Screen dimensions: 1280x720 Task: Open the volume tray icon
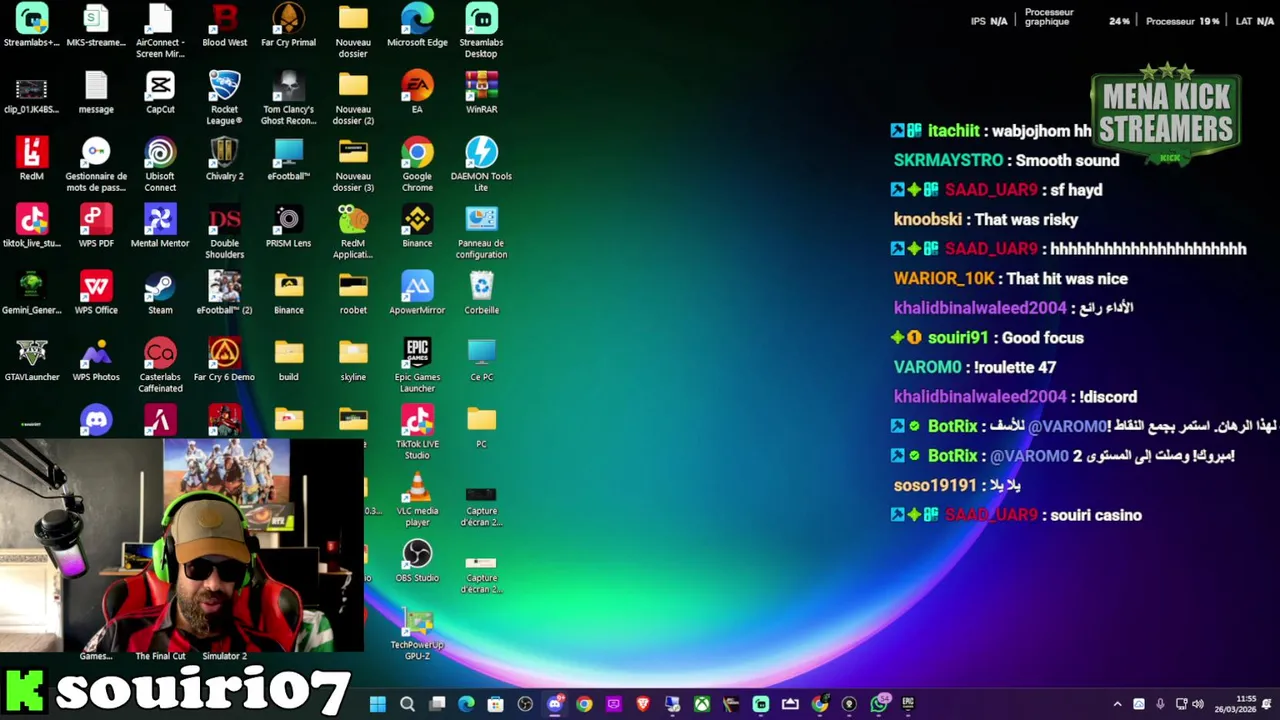1198,704
